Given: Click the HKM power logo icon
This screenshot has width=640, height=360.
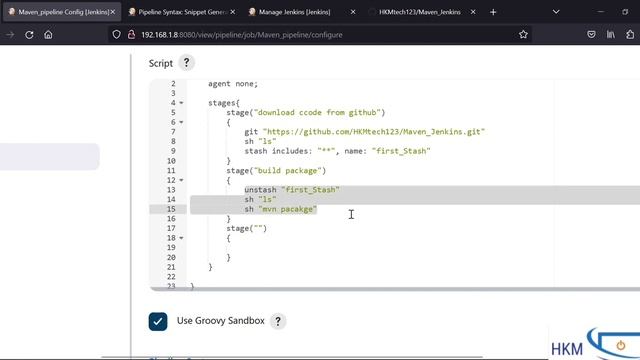Looking at the screenshot, I should [620, 345].
